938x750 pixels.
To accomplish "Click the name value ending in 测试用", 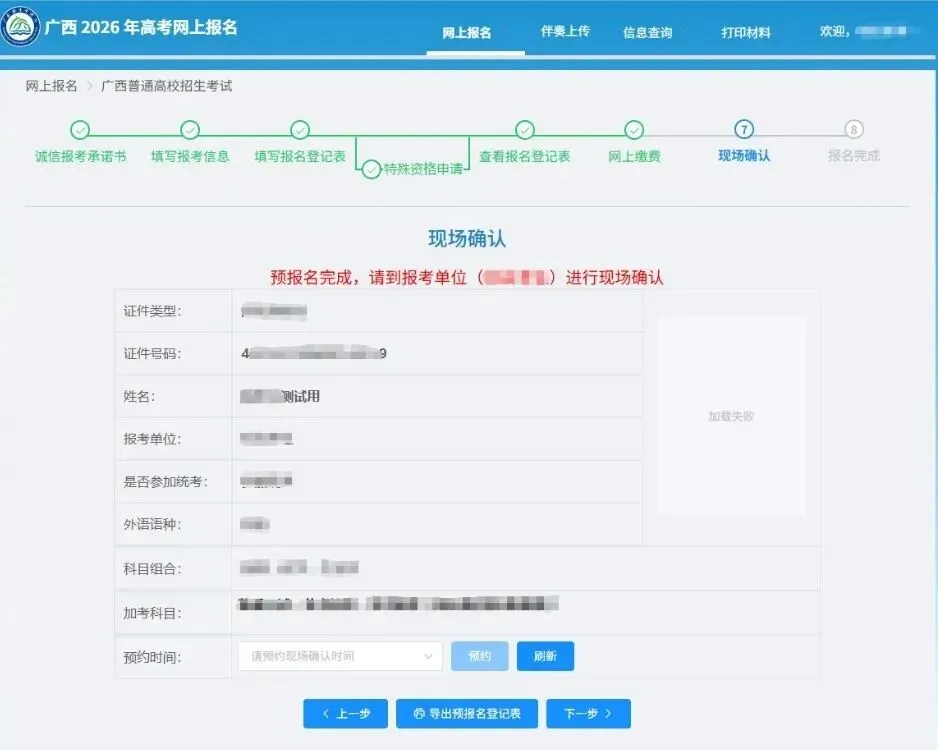I will tap(280, 396).
